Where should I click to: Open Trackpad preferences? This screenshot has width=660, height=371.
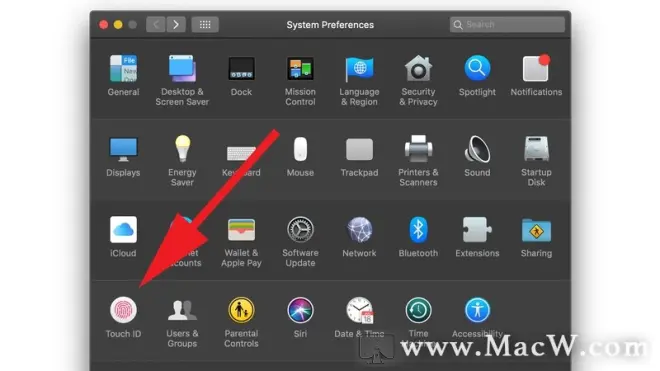[x=359, y=149]
